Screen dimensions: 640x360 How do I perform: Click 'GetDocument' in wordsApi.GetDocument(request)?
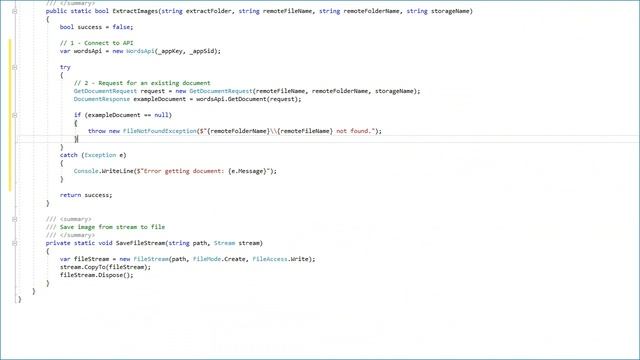tap(247, 99)
